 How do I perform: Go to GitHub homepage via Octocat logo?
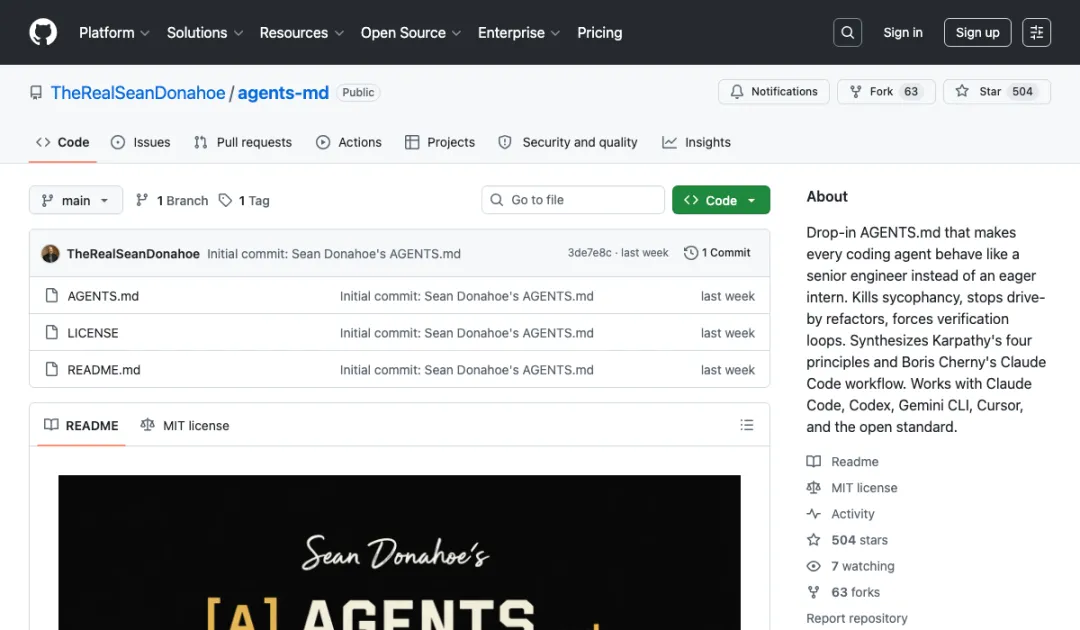point(43,32)
